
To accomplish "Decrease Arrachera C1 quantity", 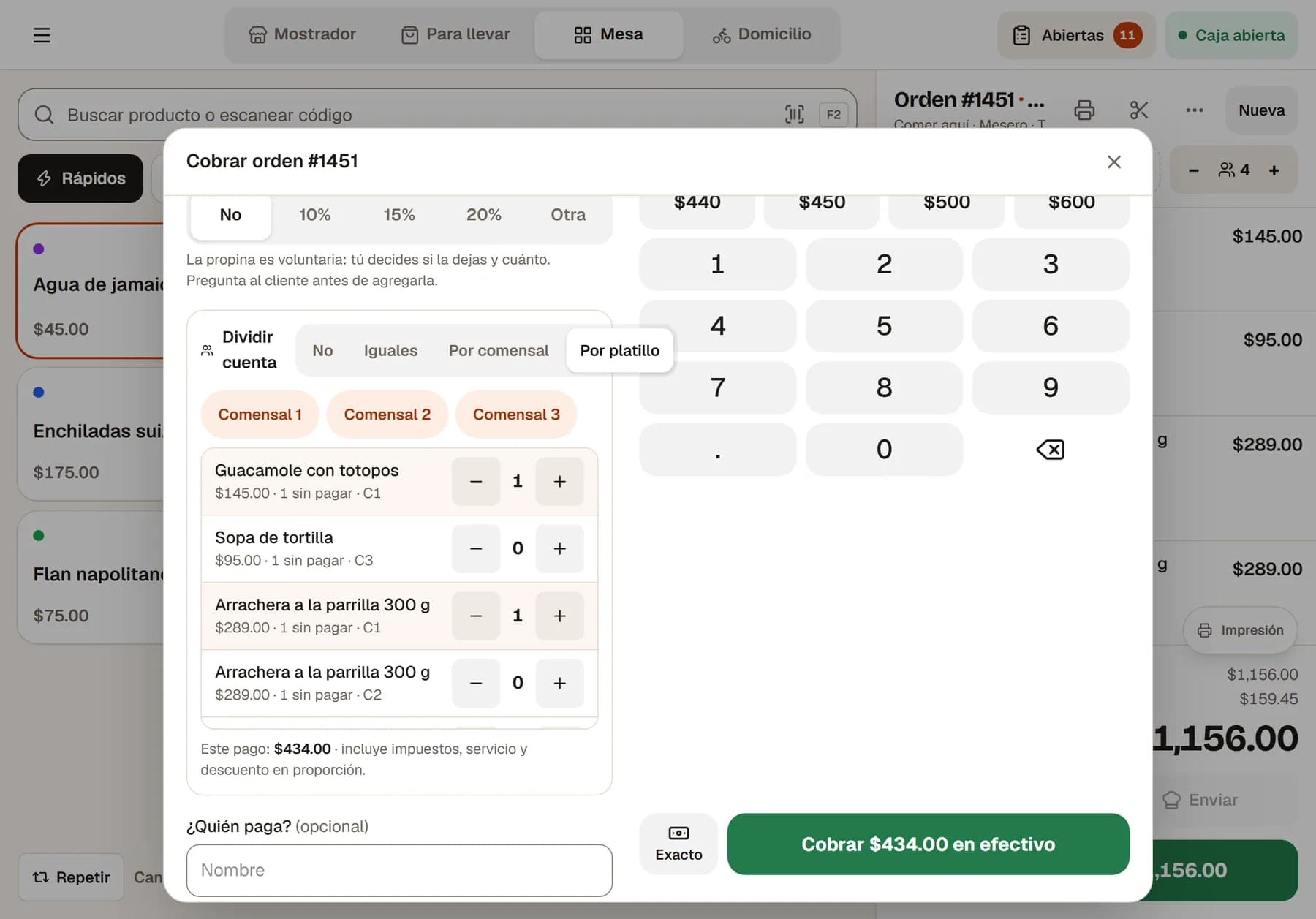I will 476,616.
